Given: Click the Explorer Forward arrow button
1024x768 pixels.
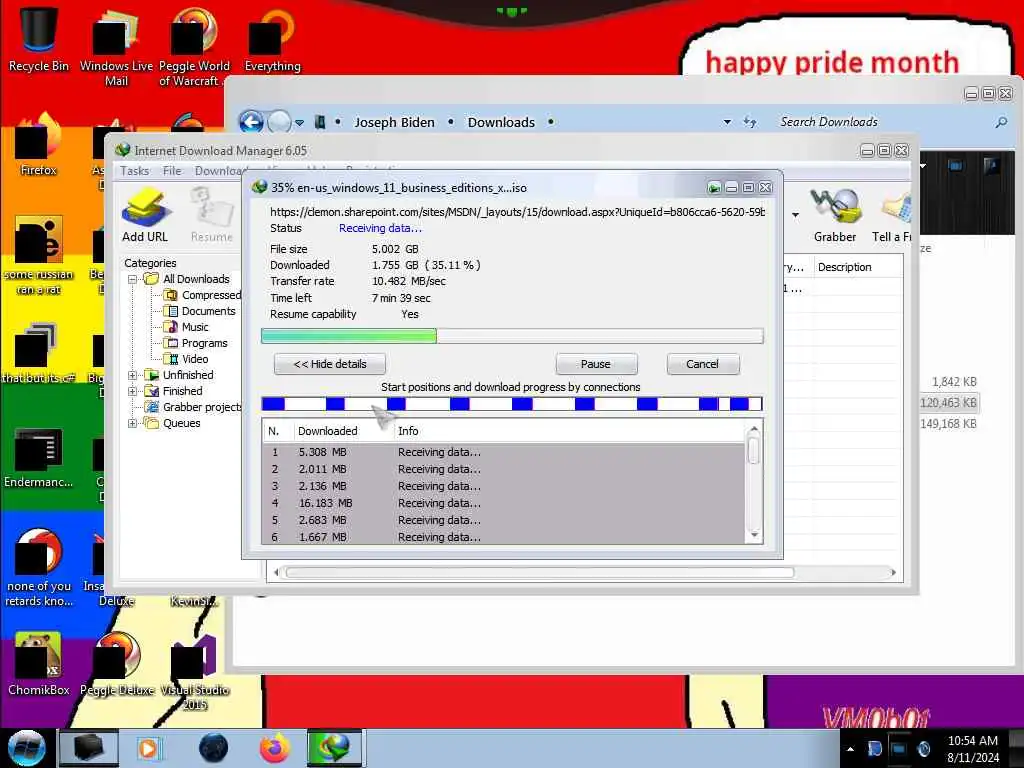Looking at the screenshot, I should (280, 122).
